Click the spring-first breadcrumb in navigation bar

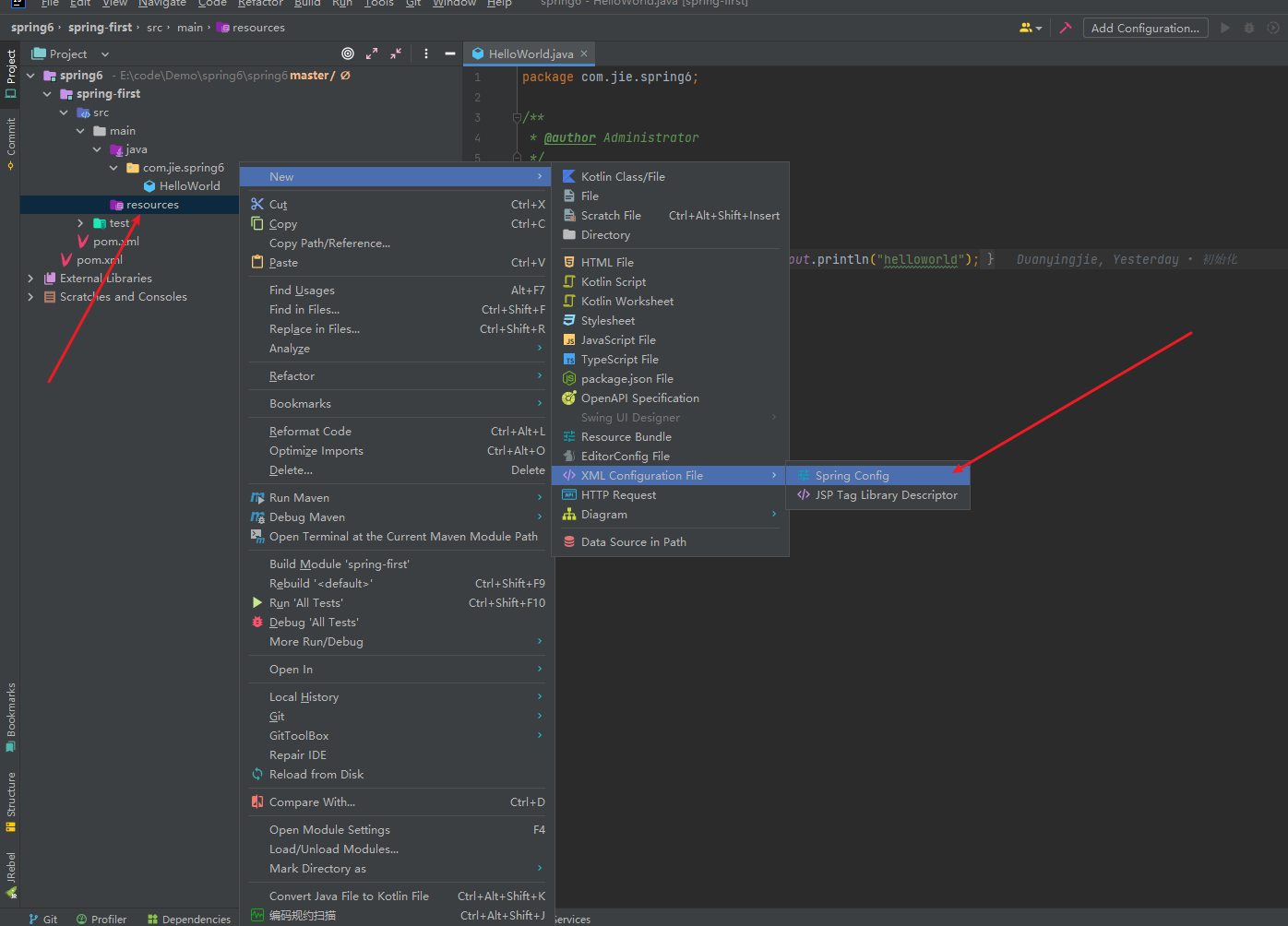coord(100,28)
